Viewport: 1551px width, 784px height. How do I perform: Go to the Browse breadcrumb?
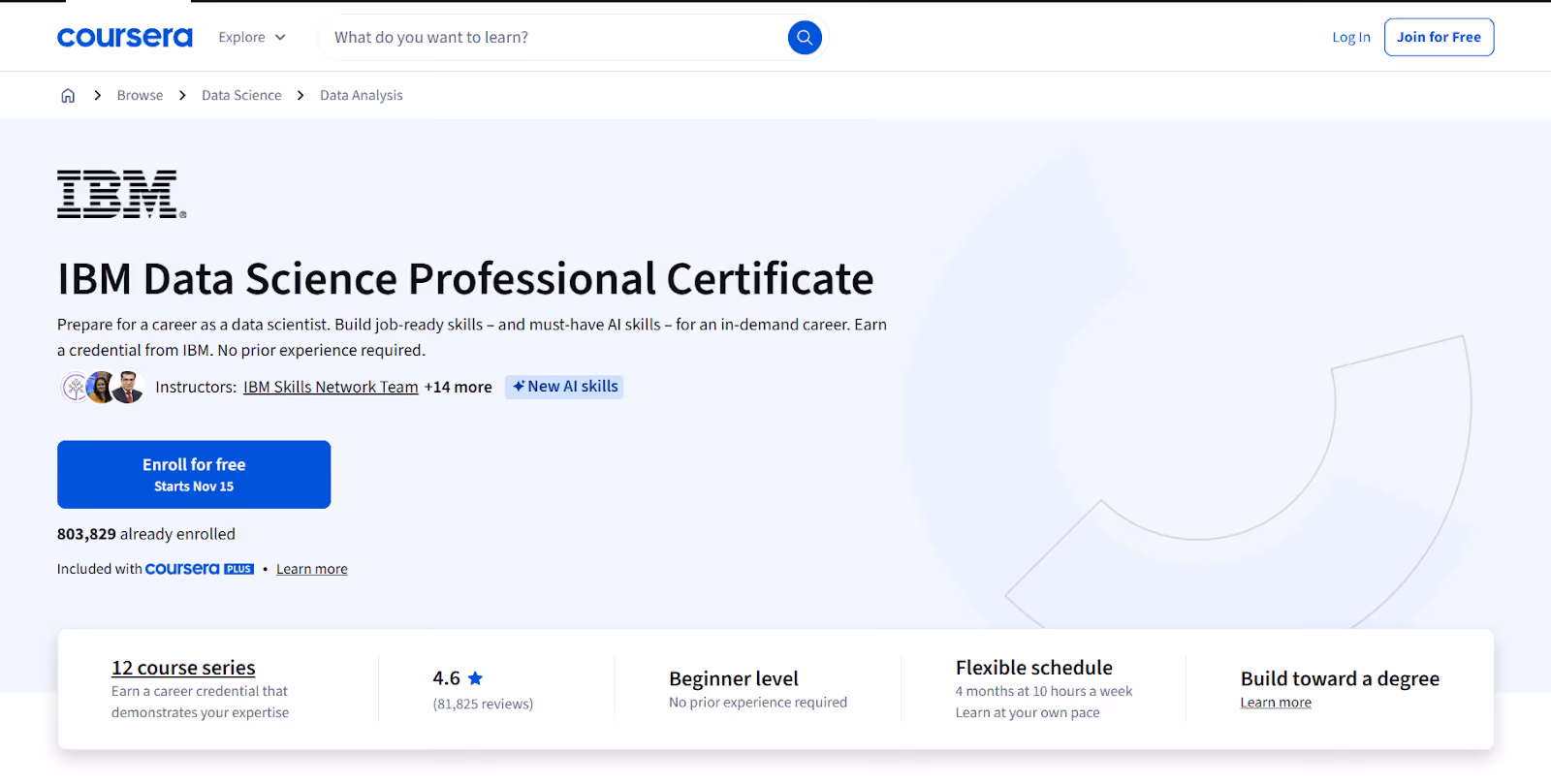click(140, 95)
